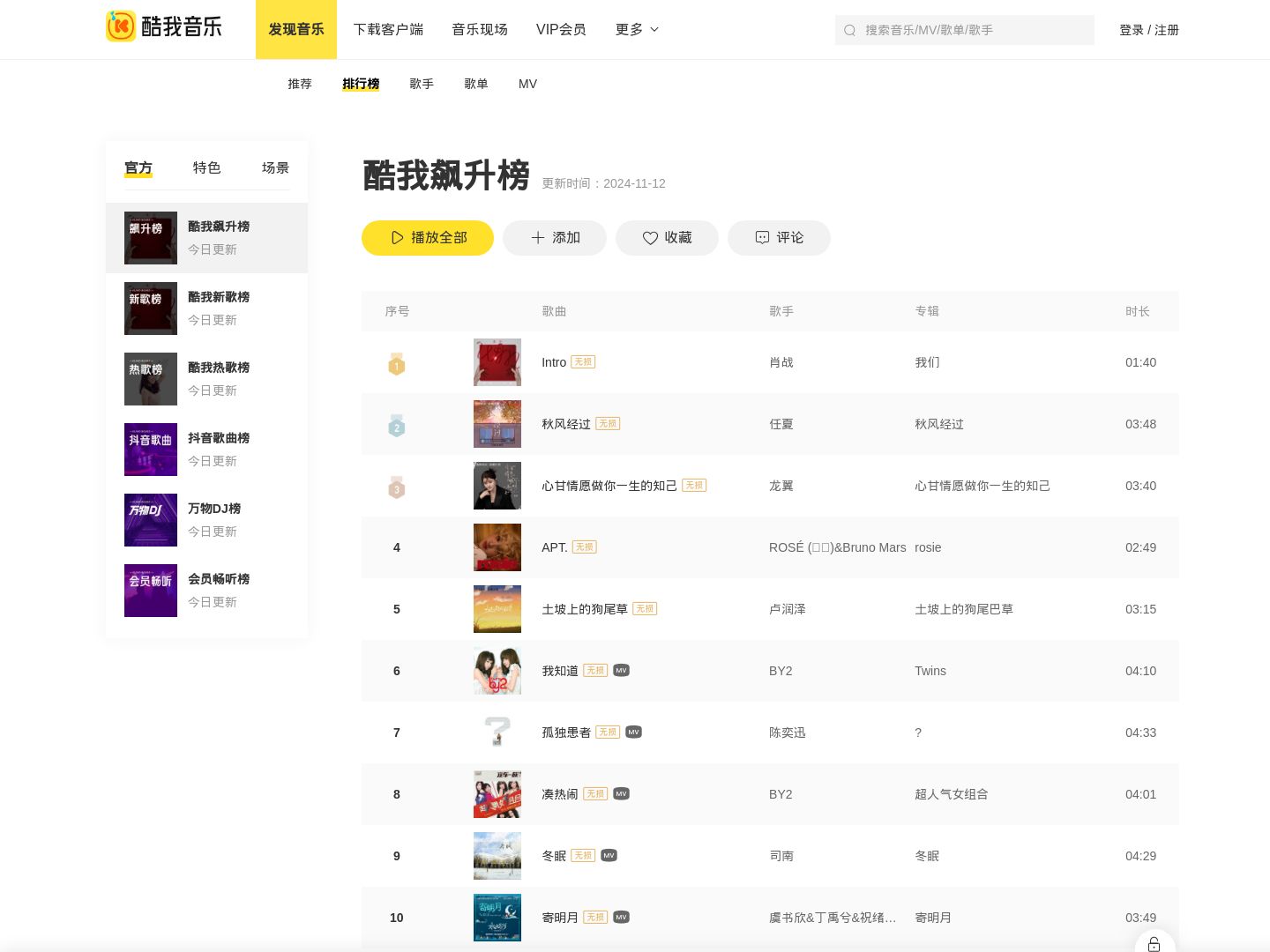
Task: Click the 评论 comment button
Action: 779,238
